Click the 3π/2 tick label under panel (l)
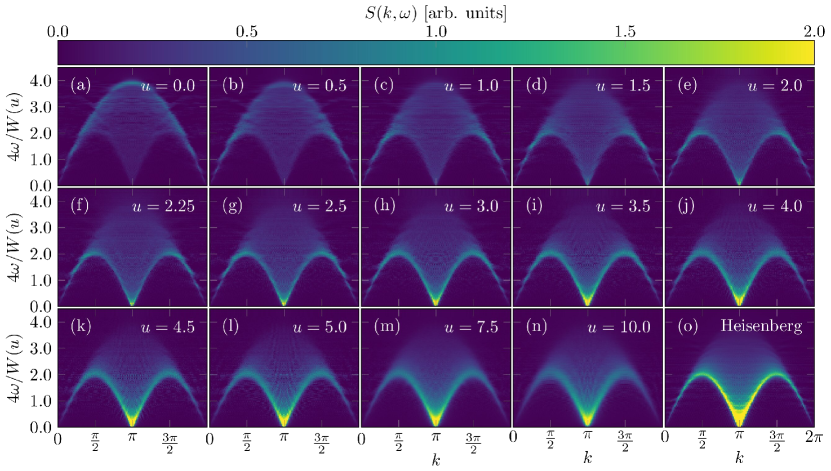Viewport: 831px width, 471px height. 321,443
